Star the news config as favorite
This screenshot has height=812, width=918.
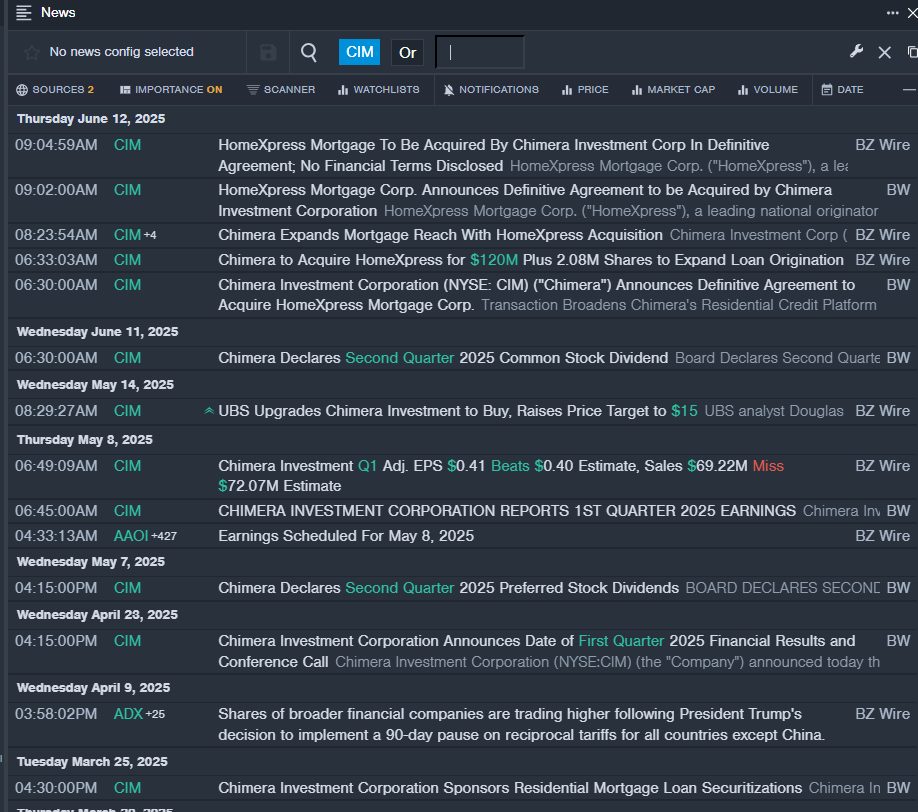(32, 52)
